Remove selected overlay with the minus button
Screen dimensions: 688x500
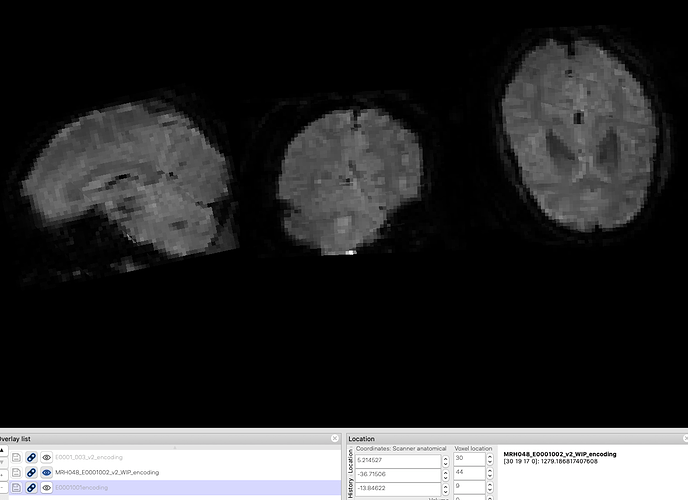point(3,487)
